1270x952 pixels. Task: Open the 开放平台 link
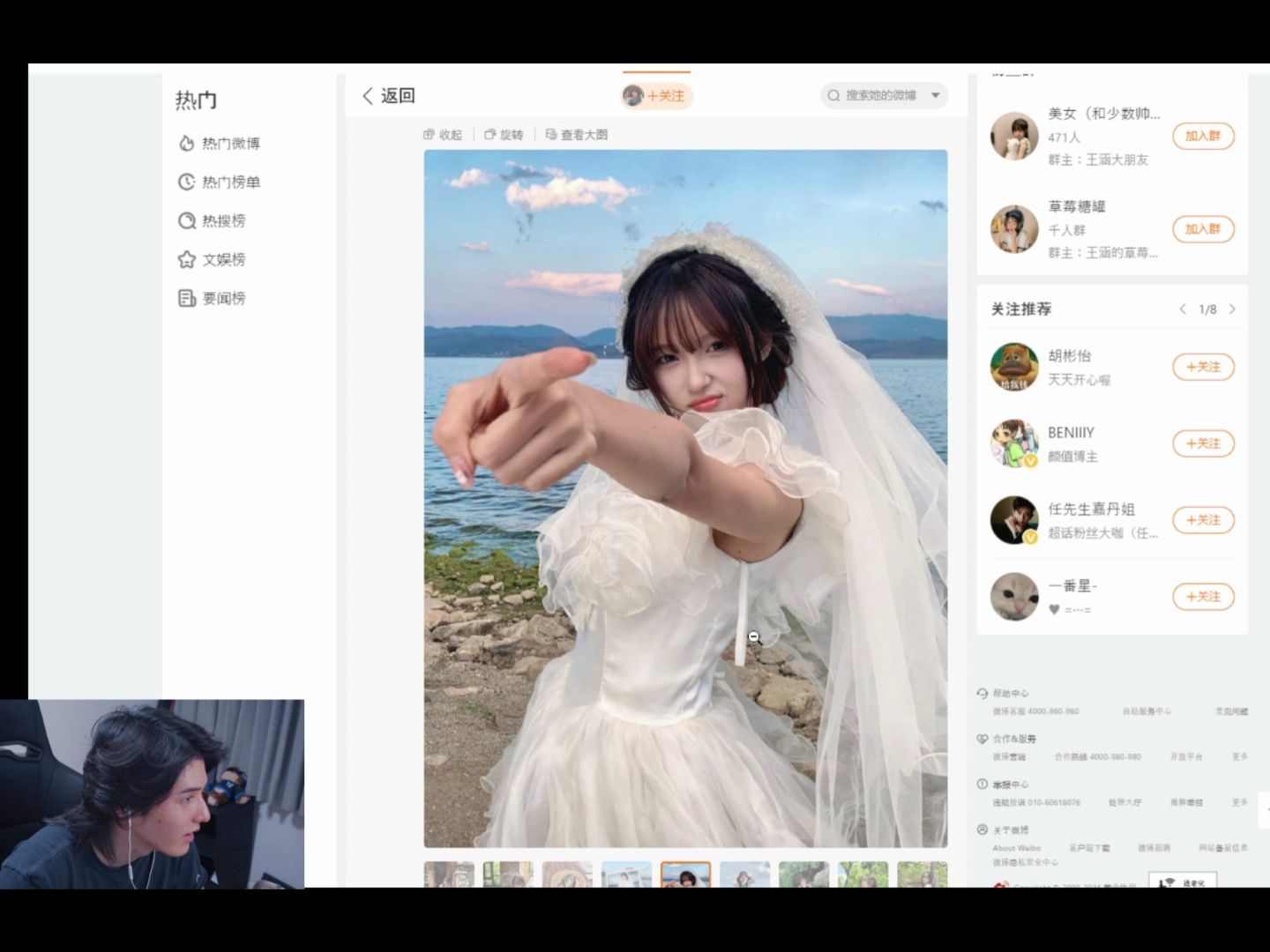pos(1186,757)
